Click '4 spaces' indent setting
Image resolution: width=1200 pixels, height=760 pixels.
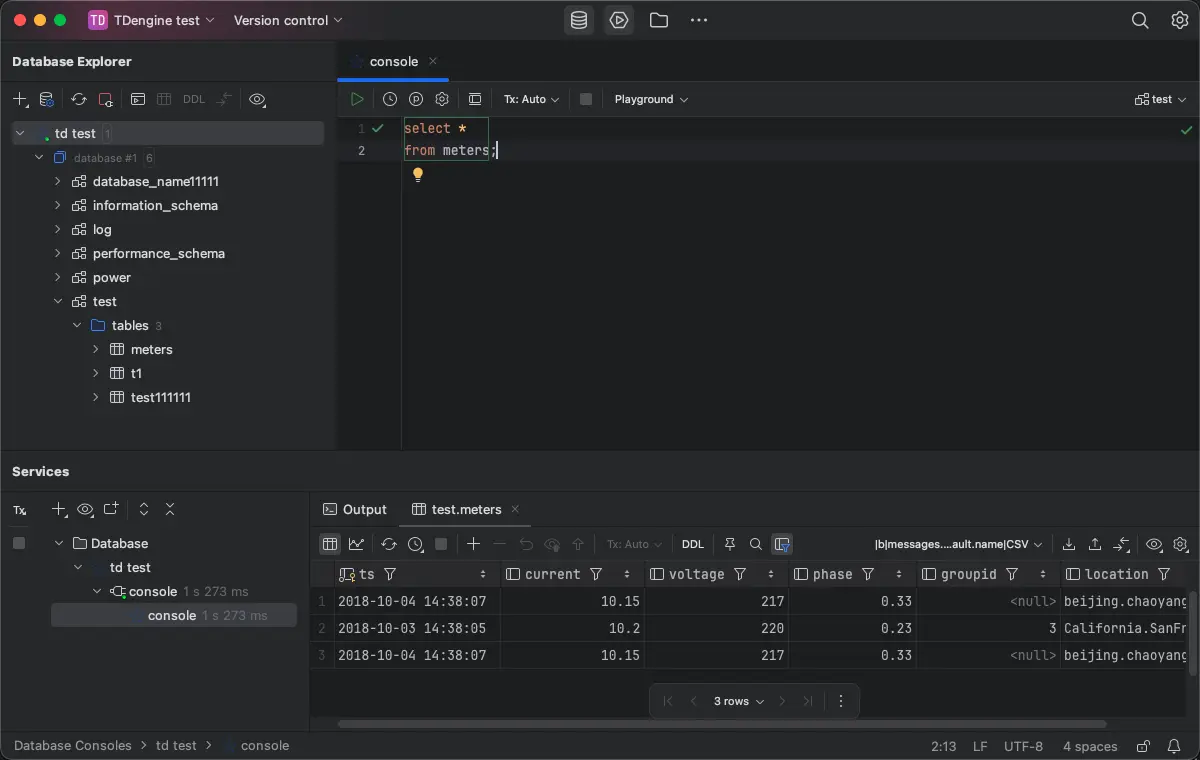[x=1090, y=746]
